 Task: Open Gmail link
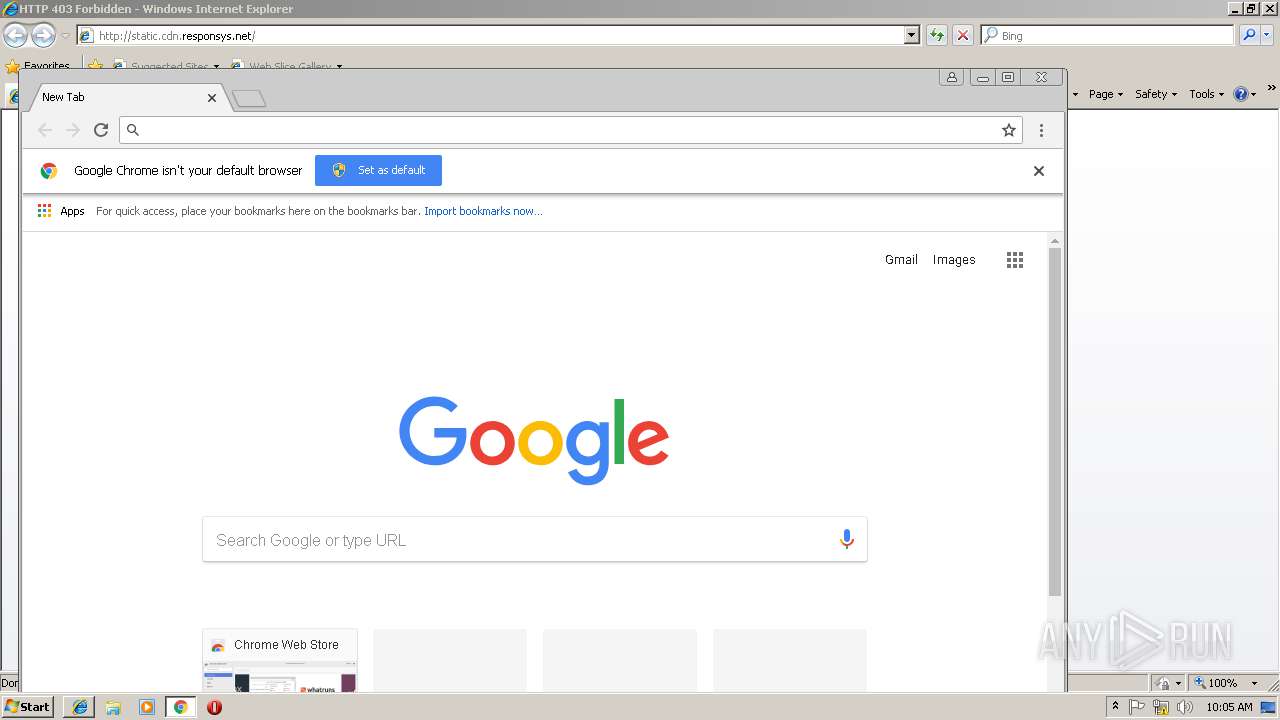[901, 259]
